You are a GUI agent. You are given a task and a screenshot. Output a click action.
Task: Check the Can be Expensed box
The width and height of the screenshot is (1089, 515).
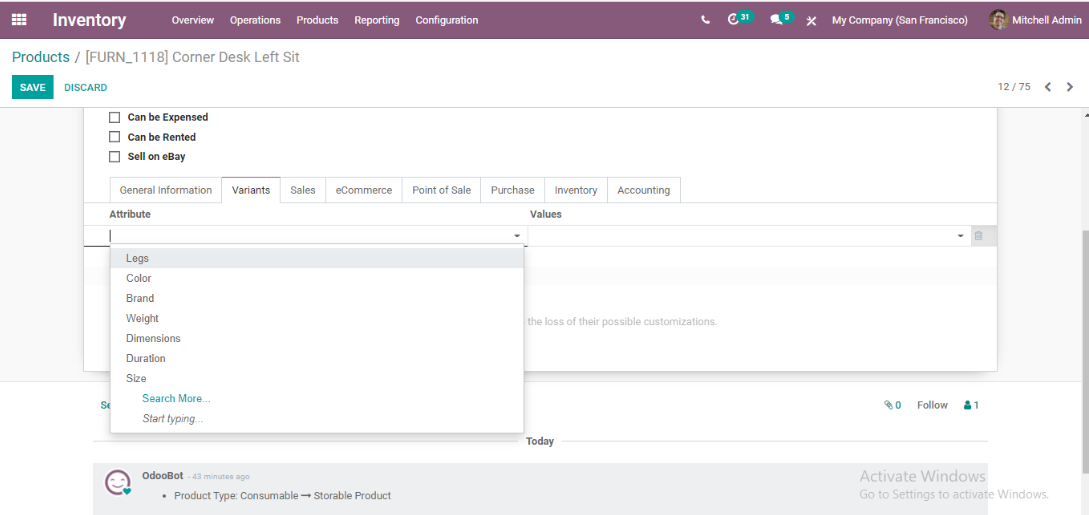click(115, 117)
